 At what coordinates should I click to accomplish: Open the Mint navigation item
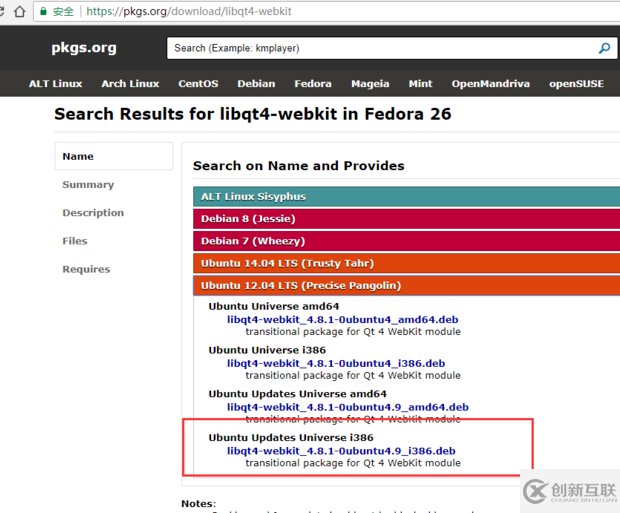[x=420, y=84]
